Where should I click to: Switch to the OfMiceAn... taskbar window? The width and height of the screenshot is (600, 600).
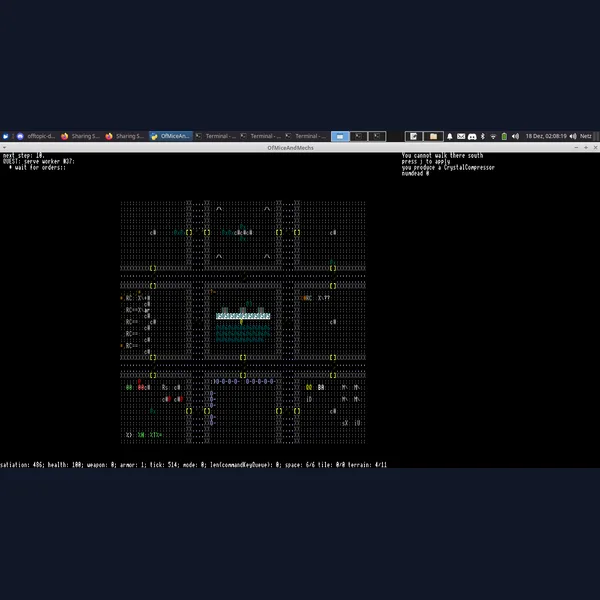point(170,136)
